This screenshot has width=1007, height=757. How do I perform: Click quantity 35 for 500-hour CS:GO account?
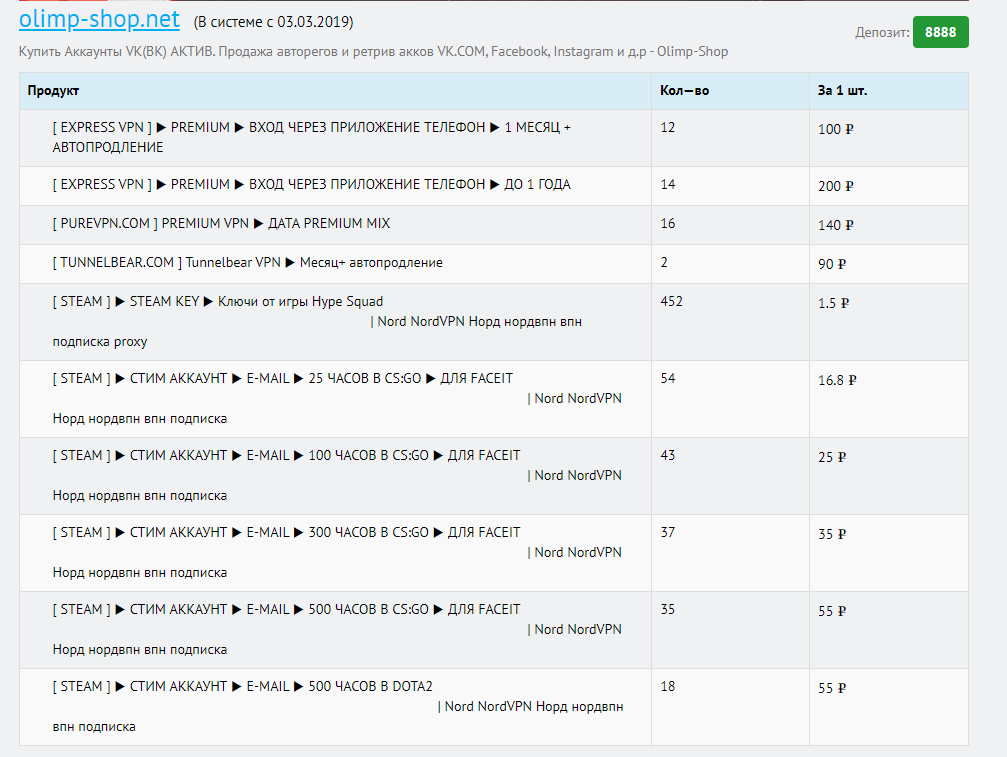[x=667, y=610]
